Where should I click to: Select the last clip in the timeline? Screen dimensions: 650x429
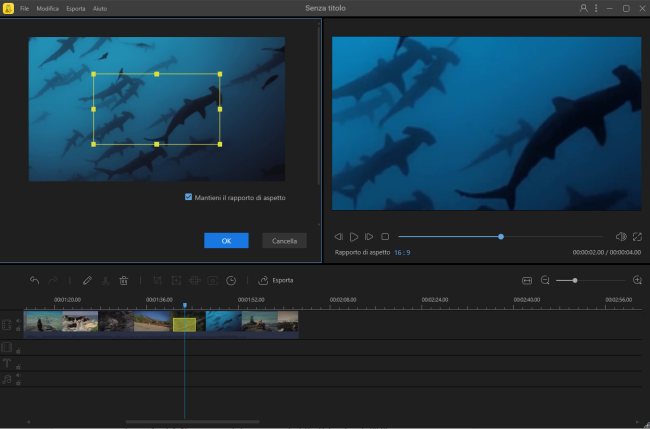tap(288, 322)
